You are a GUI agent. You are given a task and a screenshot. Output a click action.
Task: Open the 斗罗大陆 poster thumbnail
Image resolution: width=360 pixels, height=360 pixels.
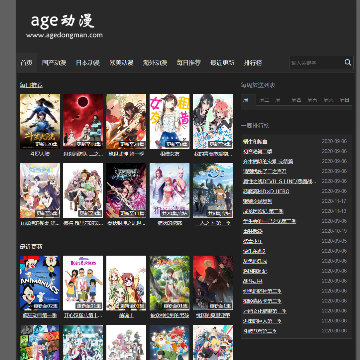[40, 121]
